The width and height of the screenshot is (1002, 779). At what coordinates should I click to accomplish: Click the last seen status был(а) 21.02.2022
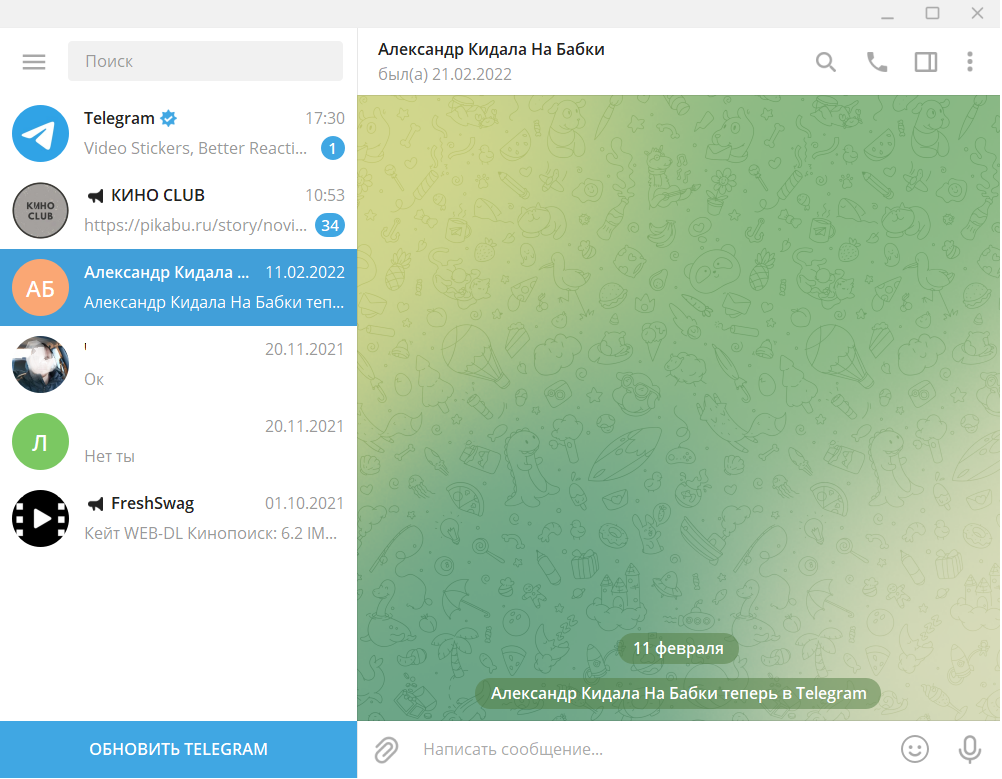coord(445,75)
